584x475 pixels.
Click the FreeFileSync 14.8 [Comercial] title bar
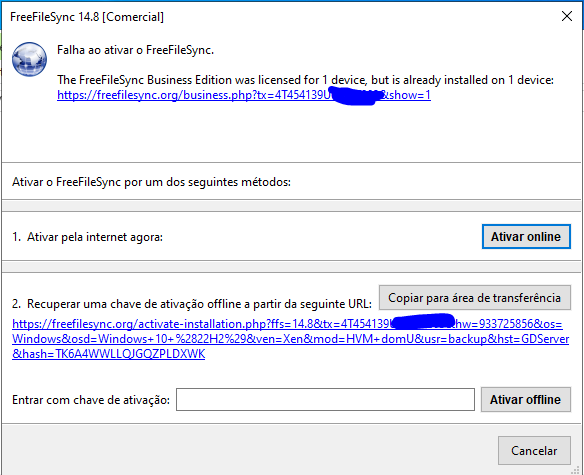tap(87, 17)
